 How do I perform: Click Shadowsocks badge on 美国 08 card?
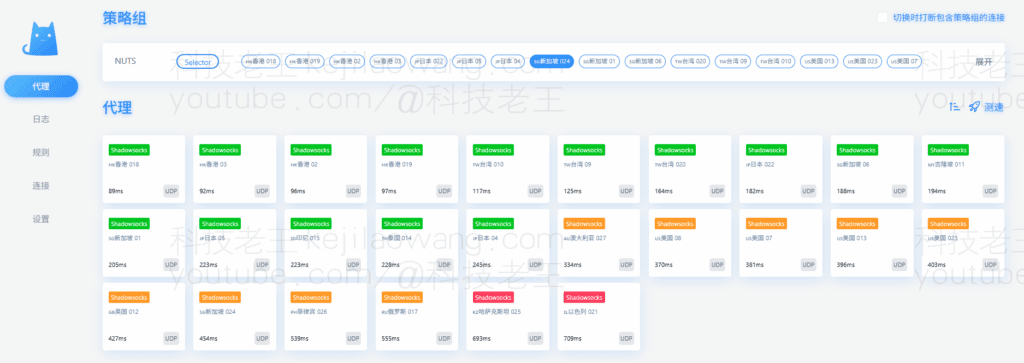[x=675, y=224]
